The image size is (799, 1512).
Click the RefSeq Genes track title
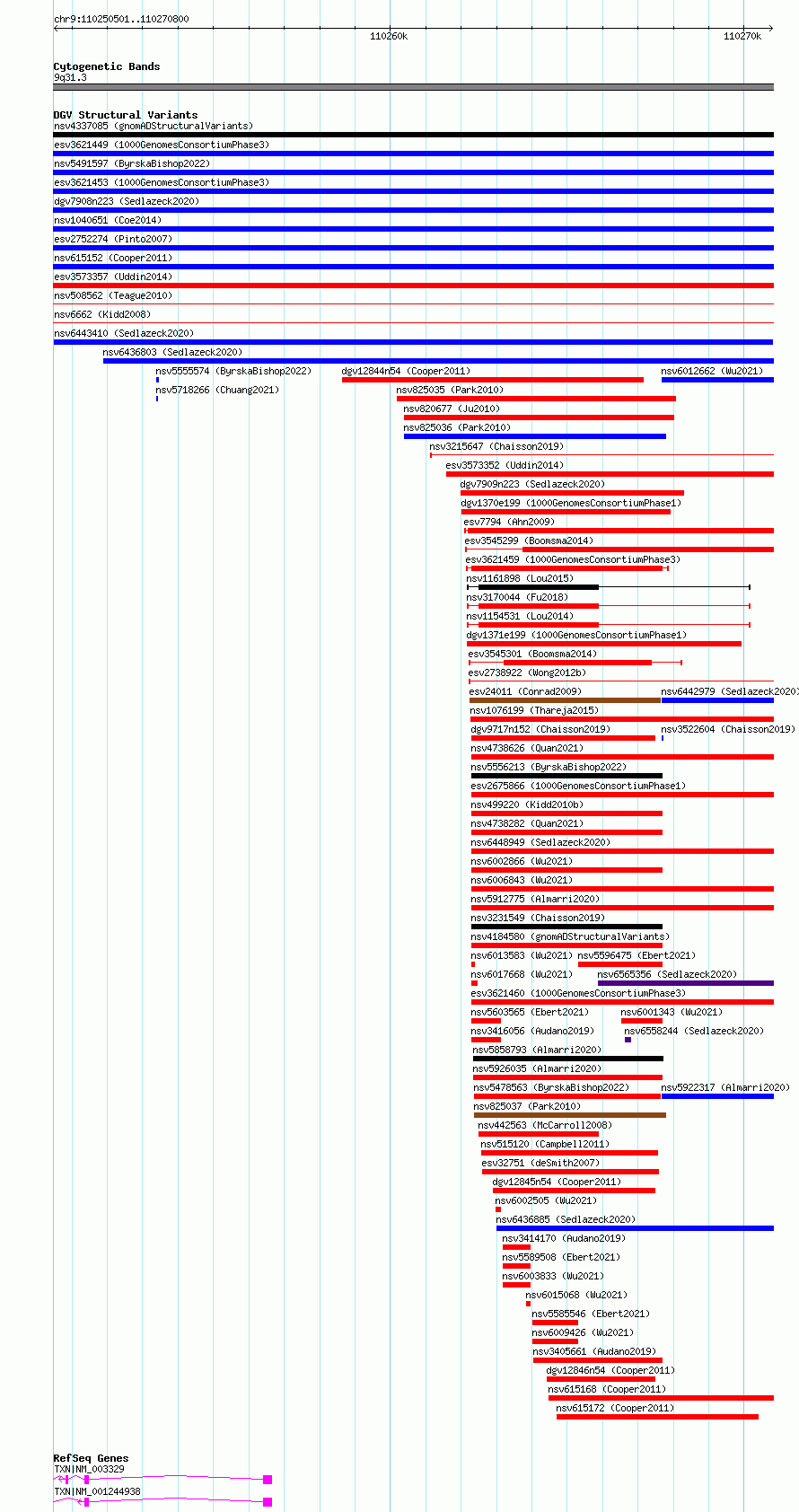[91, 1458]
